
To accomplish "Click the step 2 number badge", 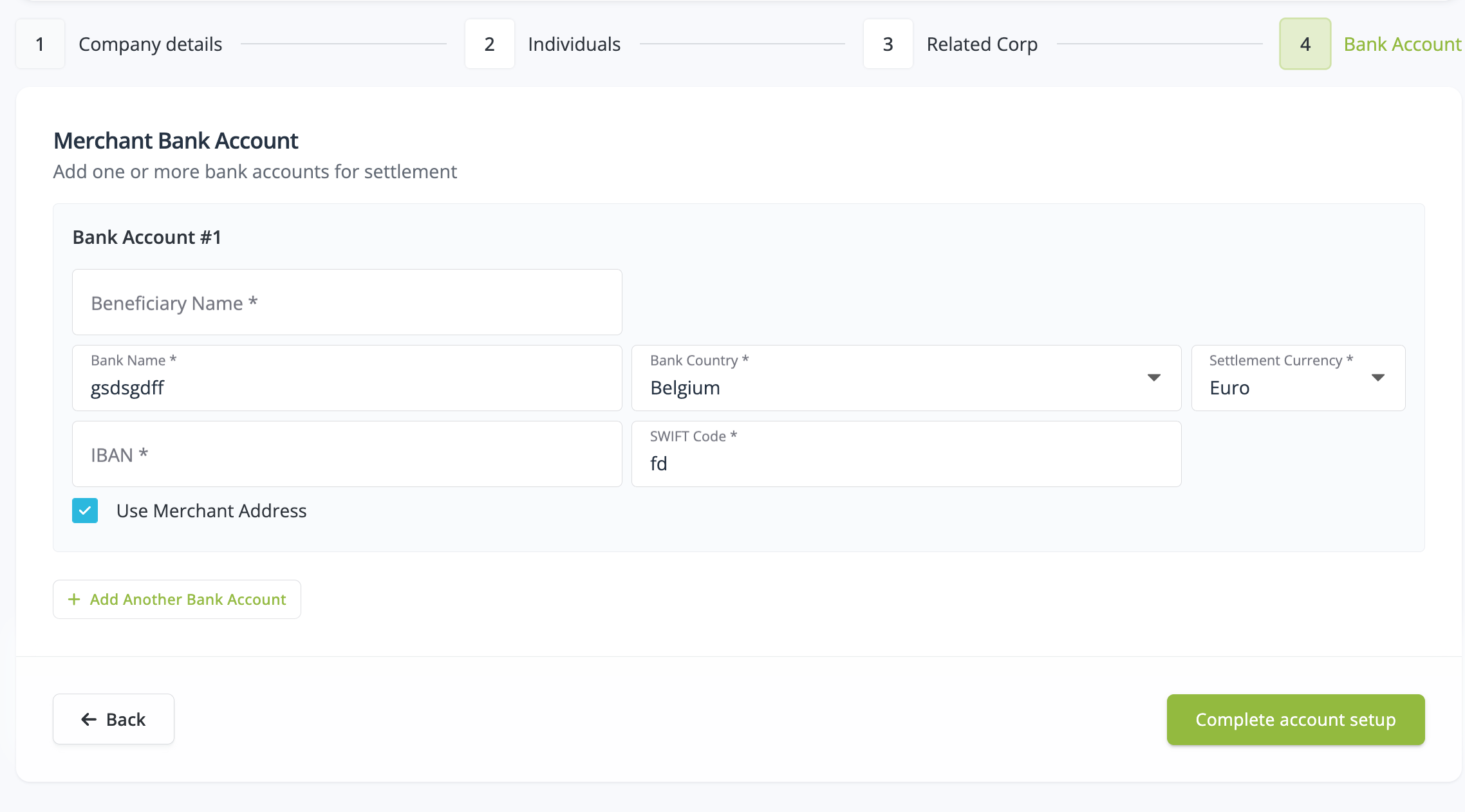I will (489, 44).
